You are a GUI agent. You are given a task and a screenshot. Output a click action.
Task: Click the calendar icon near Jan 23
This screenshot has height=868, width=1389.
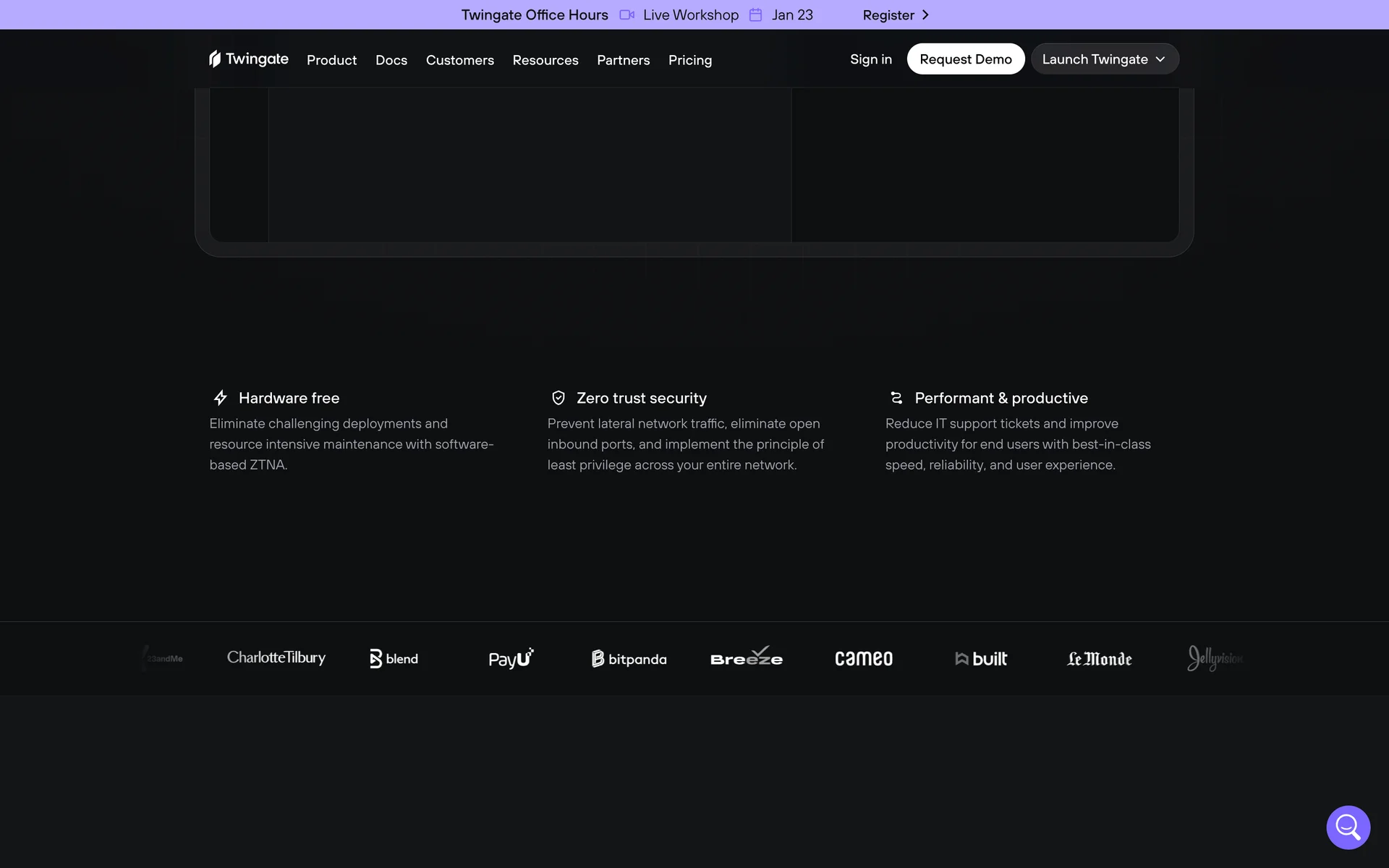pos(755,14)
